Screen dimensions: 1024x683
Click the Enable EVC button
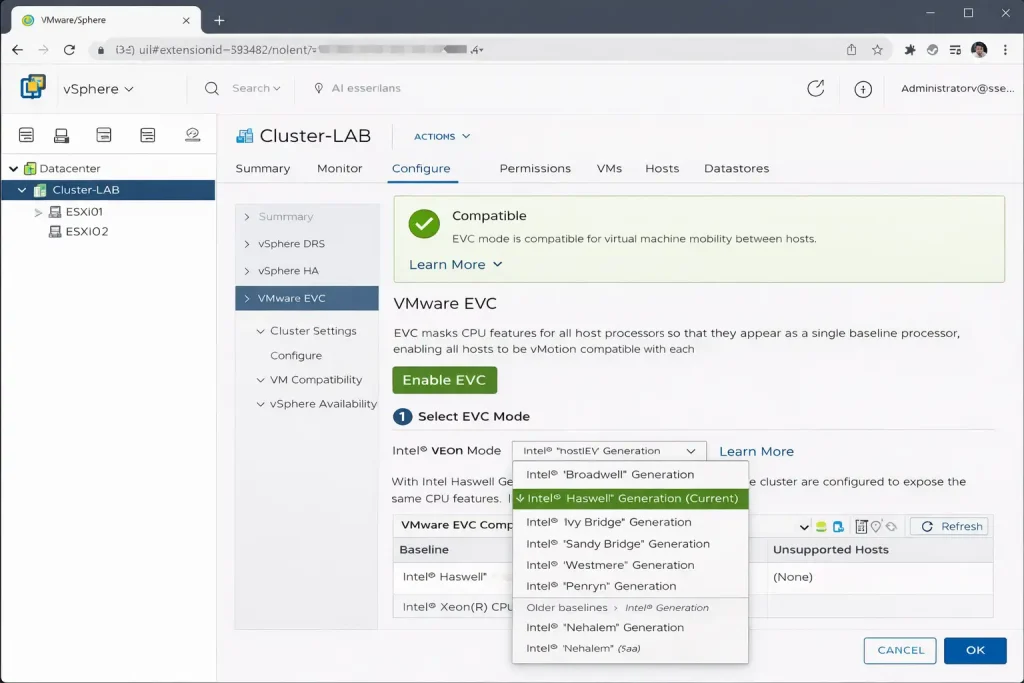[x=444, y=380]
